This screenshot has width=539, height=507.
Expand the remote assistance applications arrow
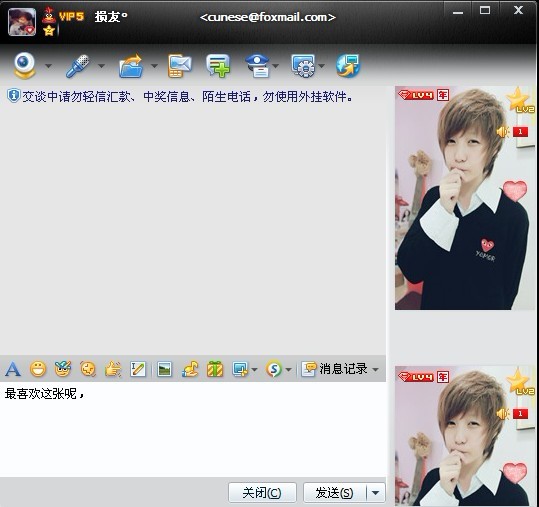321,66
